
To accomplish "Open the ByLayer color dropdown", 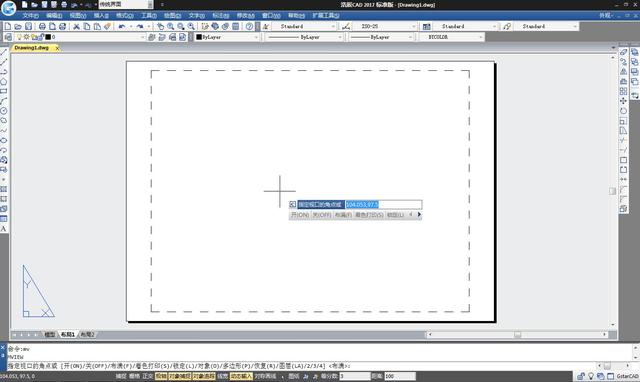I will pyautogui.click(x=227, y=37).
